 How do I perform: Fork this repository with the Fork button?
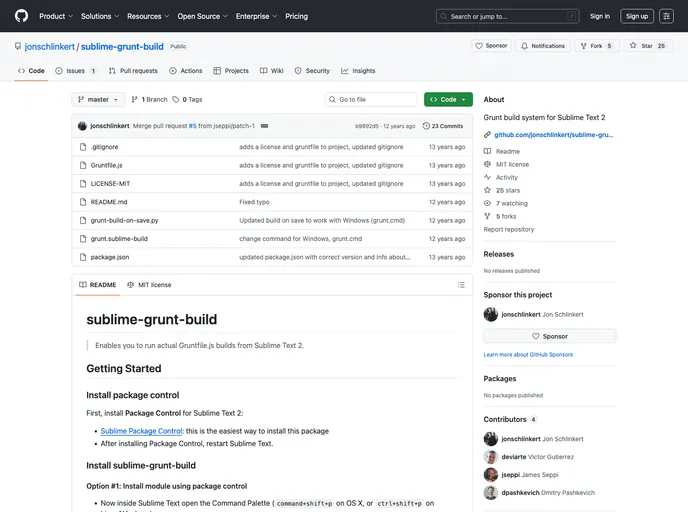(597, 46)
